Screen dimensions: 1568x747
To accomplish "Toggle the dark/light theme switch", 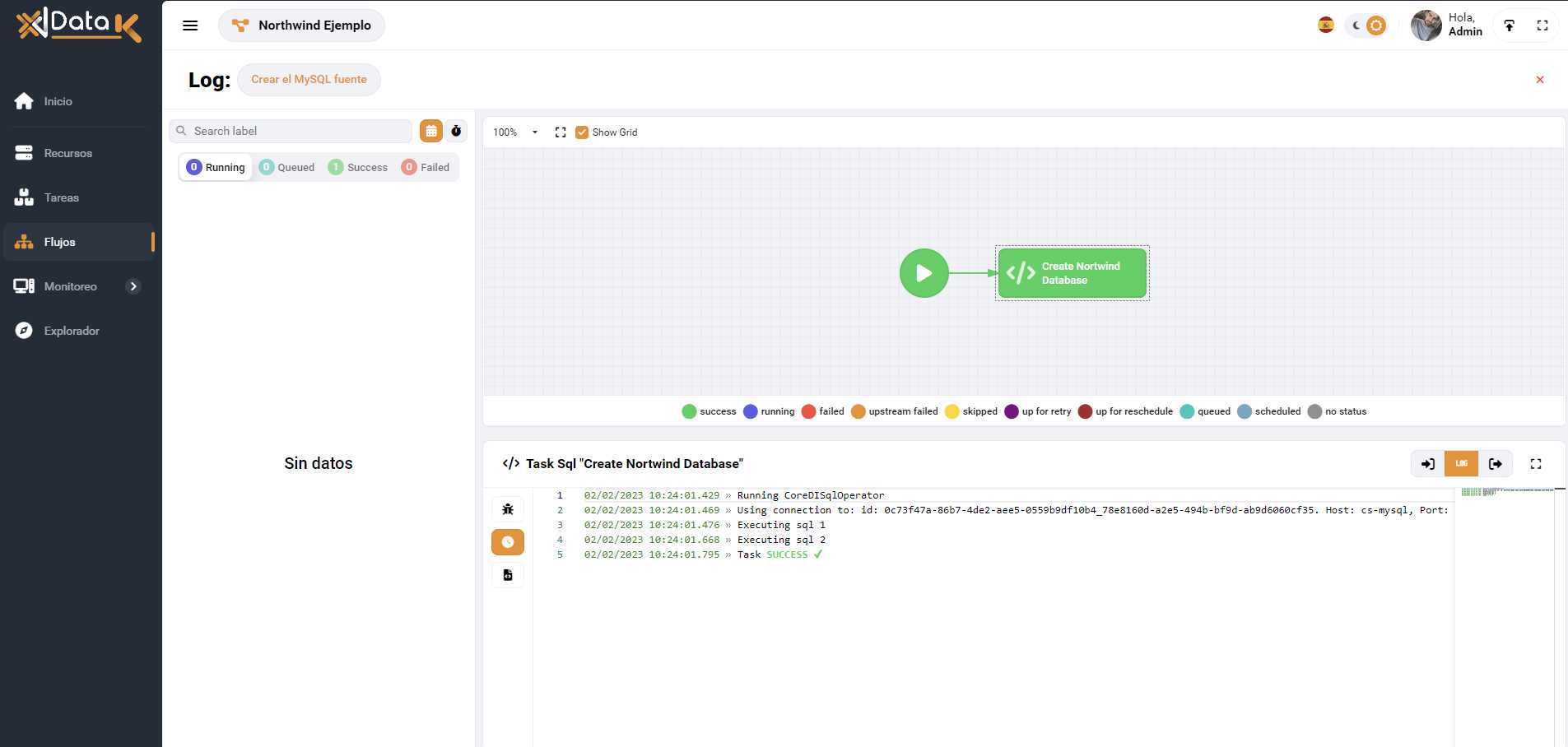I will coord(1366,26).
